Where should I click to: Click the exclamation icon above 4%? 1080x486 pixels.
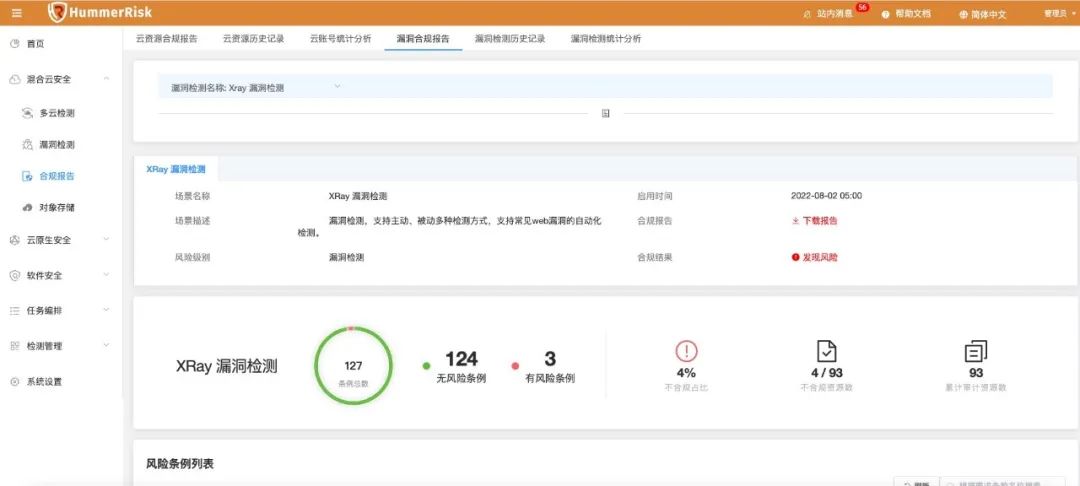686,351
